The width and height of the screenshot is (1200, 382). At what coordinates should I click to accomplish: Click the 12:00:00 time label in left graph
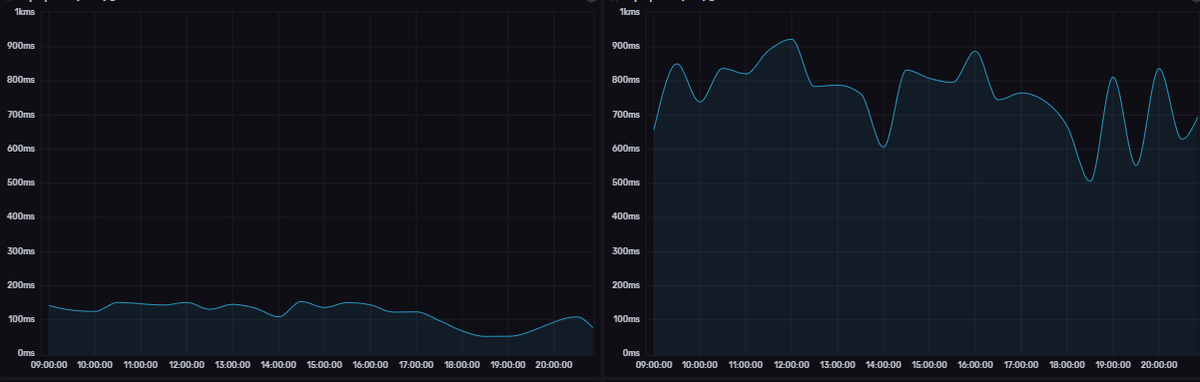(x=187, y=366)
